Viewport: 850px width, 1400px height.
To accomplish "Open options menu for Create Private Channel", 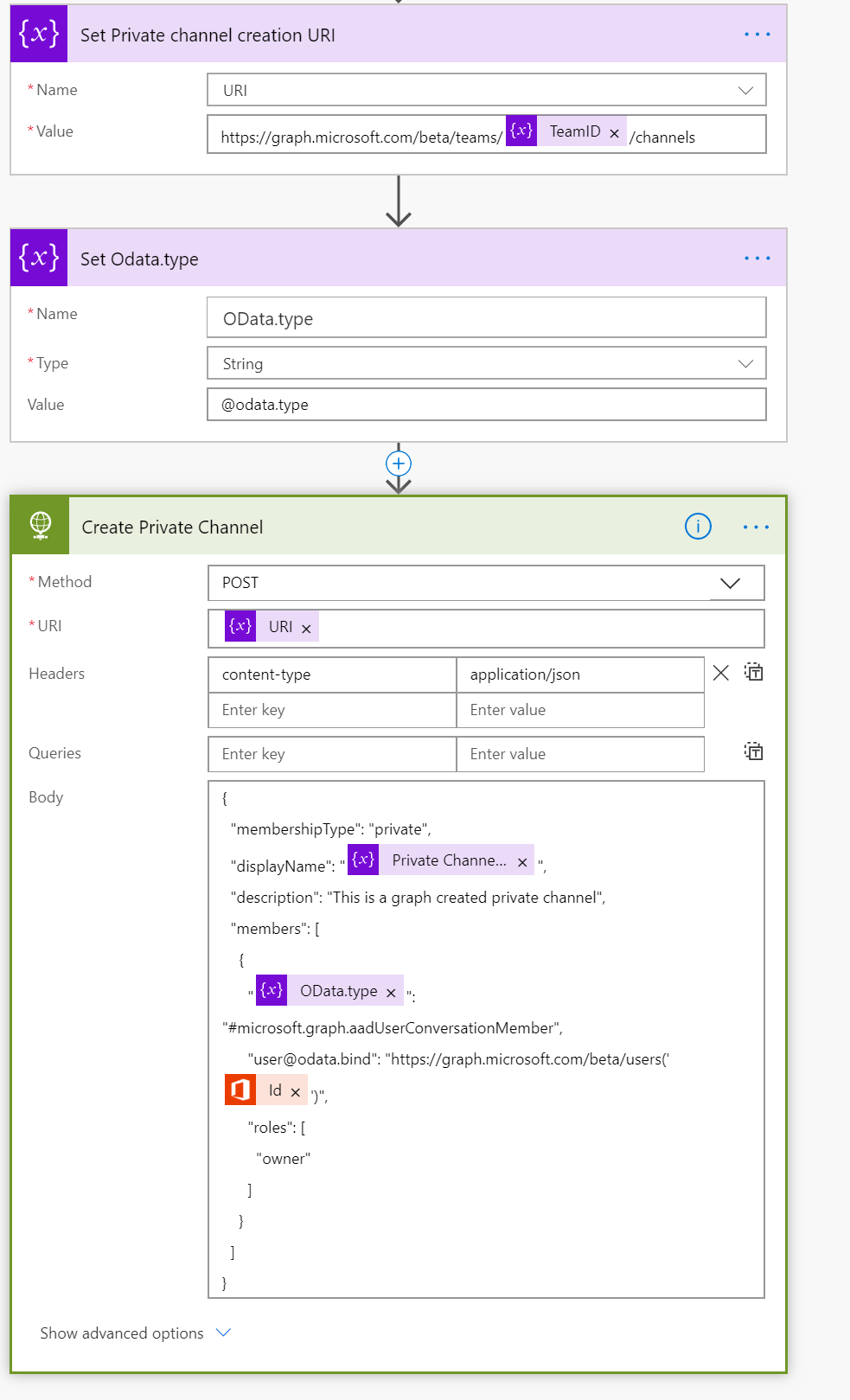I will coord(756,527).
